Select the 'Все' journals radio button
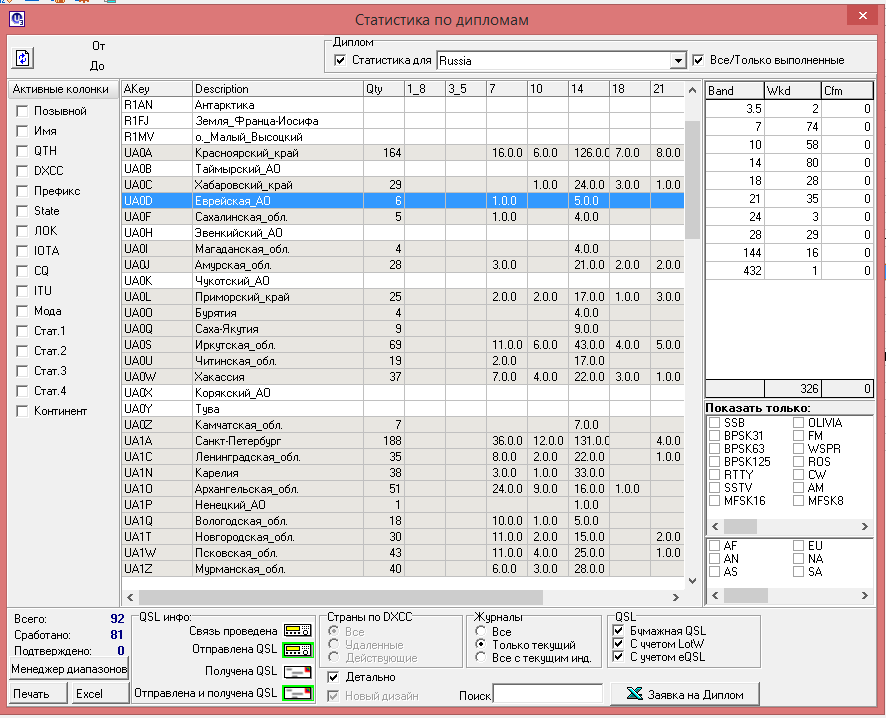This screenshot has height=718, width=886. [x=481, y=632]
